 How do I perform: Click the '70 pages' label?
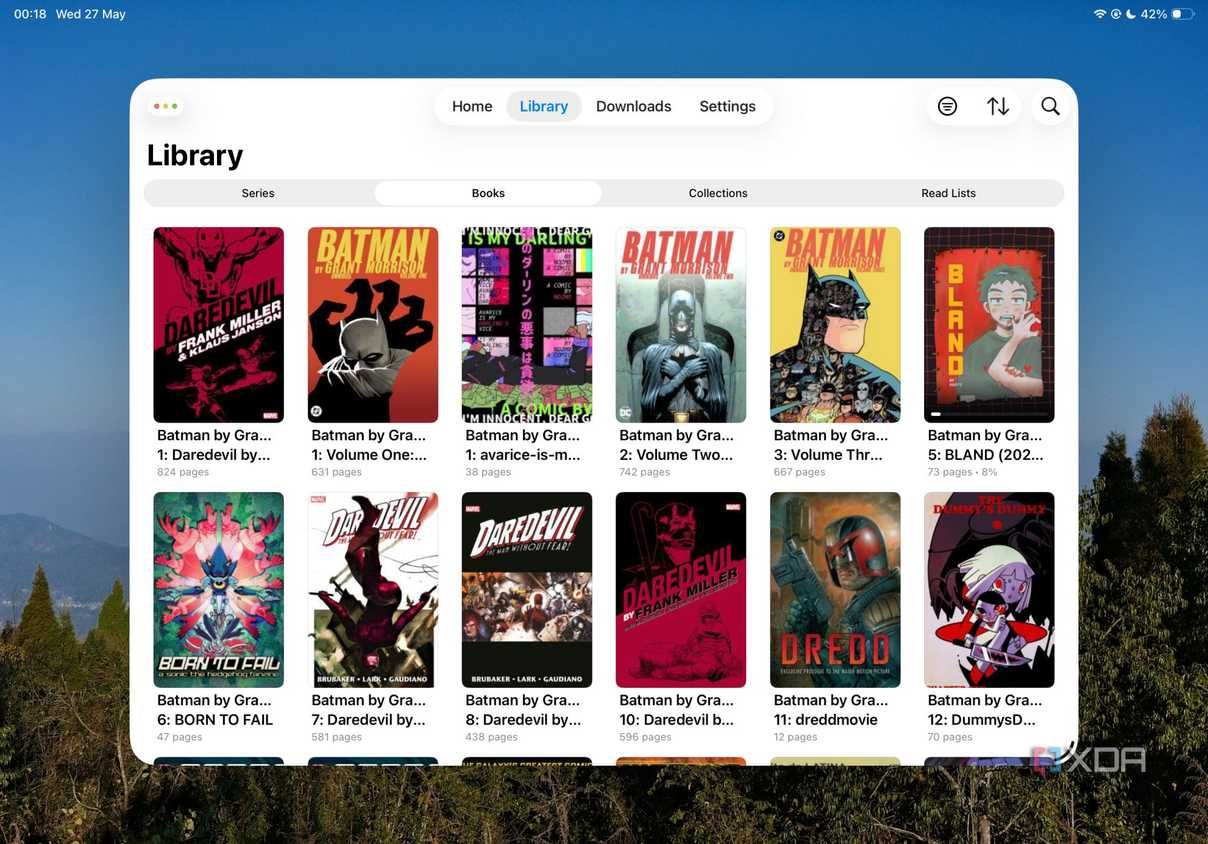click(950, 737)
